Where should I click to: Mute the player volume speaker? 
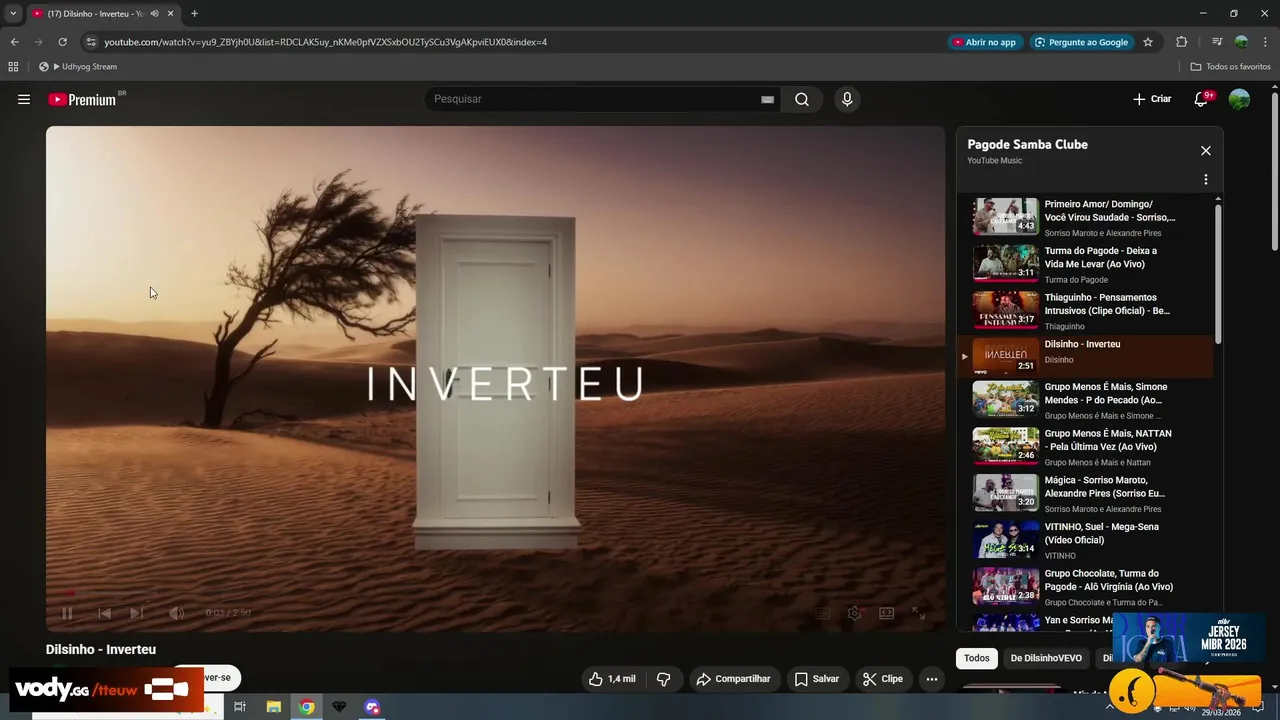176,613
